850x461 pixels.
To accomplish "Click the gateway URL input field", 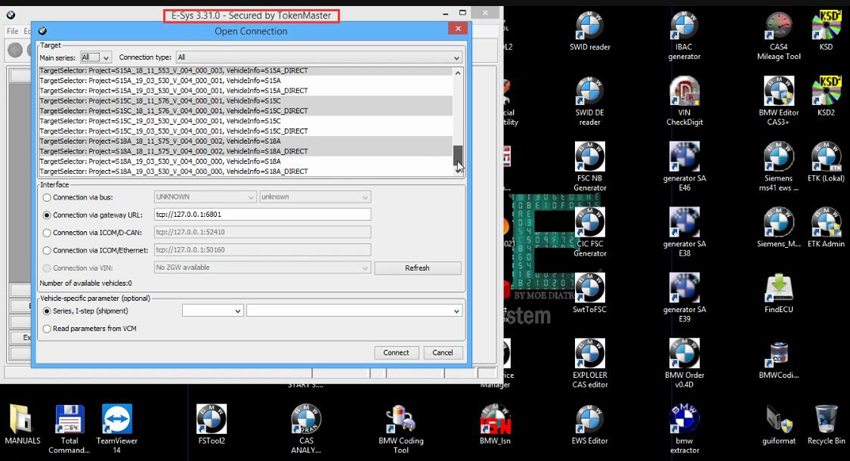I will pyautogui.click(x=262, y=214).
